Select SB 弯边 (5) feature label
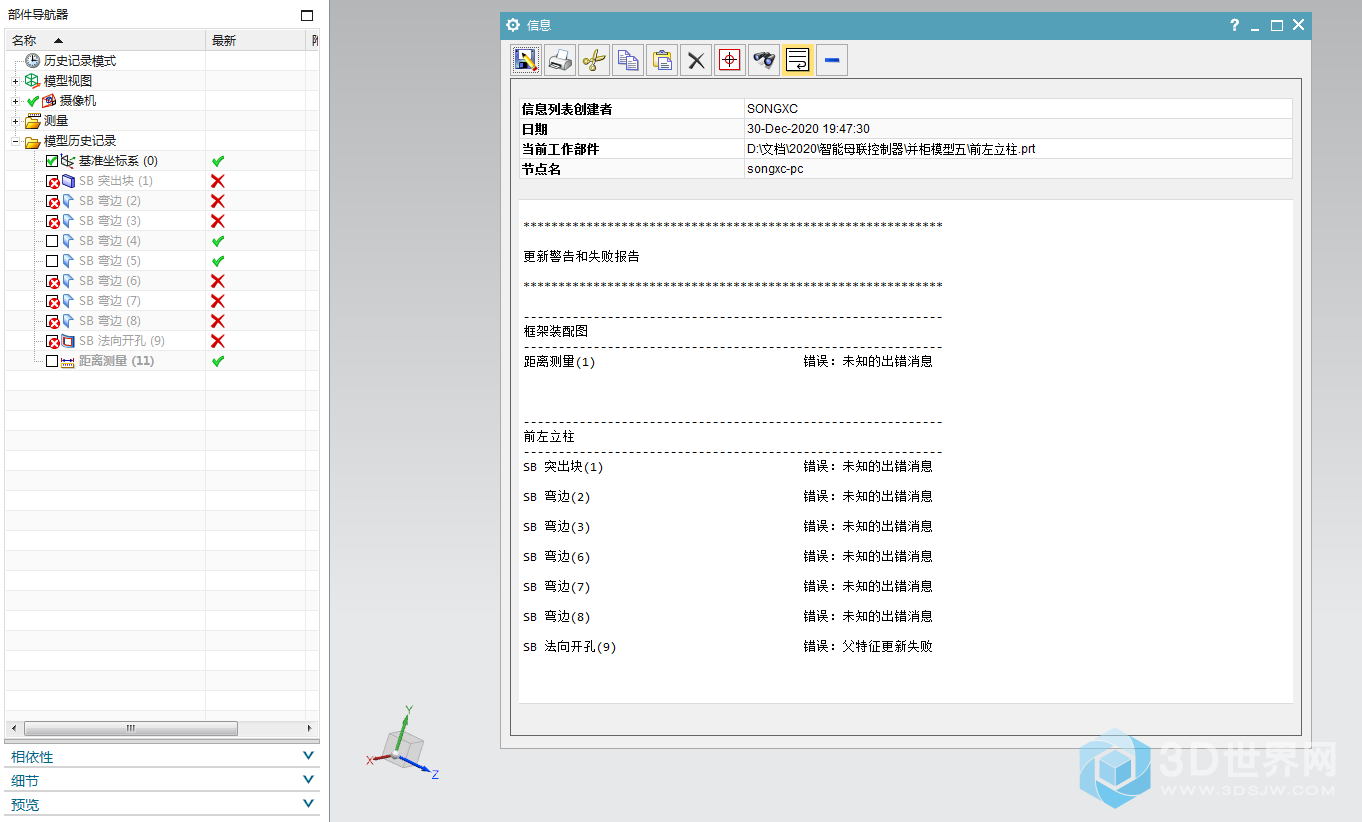Image resolution: width=1362 pixels, height=822 pixels. pyautogui.click(x=110, y=261)
